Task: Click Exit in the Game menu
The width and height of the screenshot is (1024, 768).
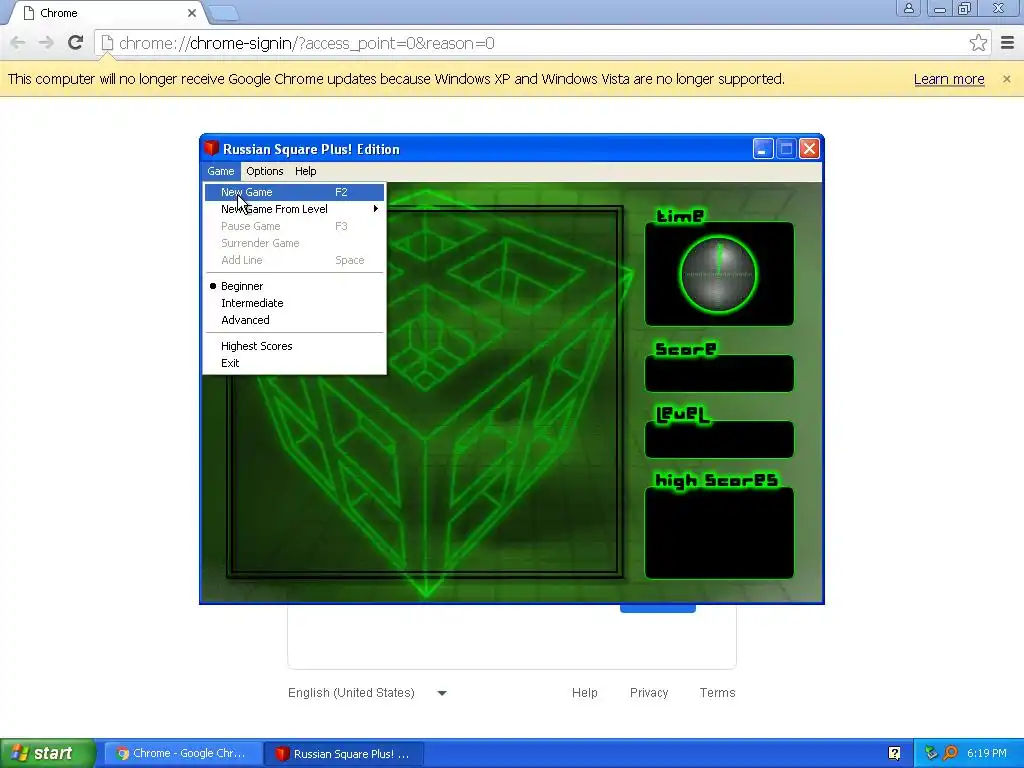Action: pyautogui.click(x=295, y=363)
